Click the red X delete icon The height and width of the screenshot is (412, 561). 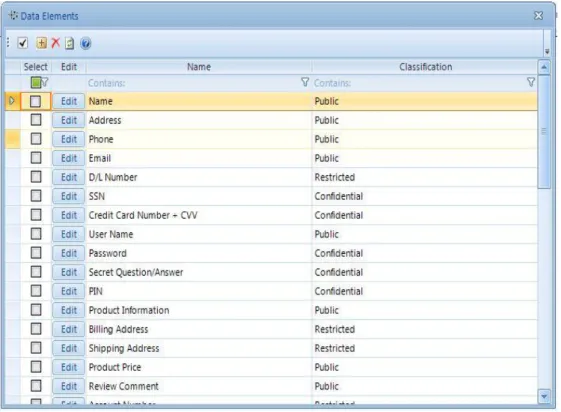coord(55,43)
